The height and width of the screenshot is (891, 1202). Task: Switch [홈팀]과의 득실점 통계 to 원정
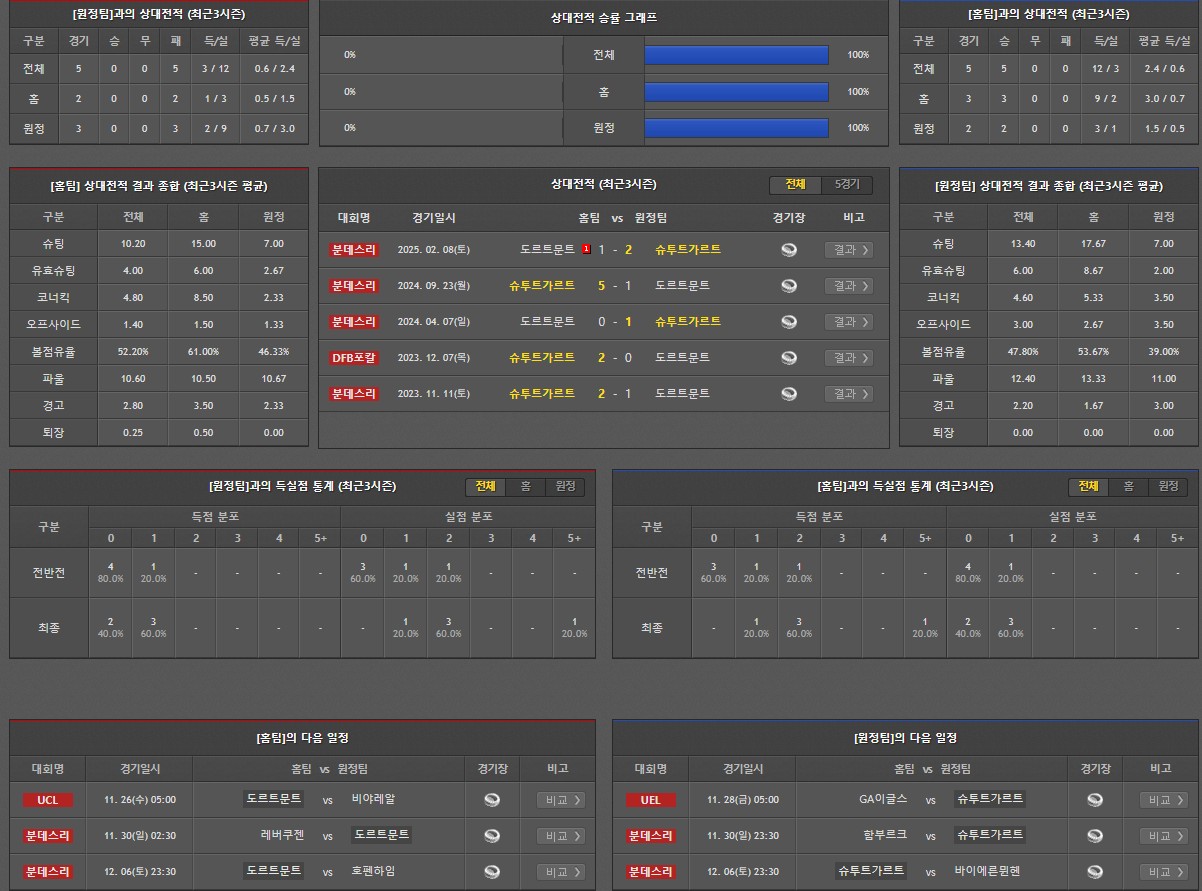tap(1168, 487)
